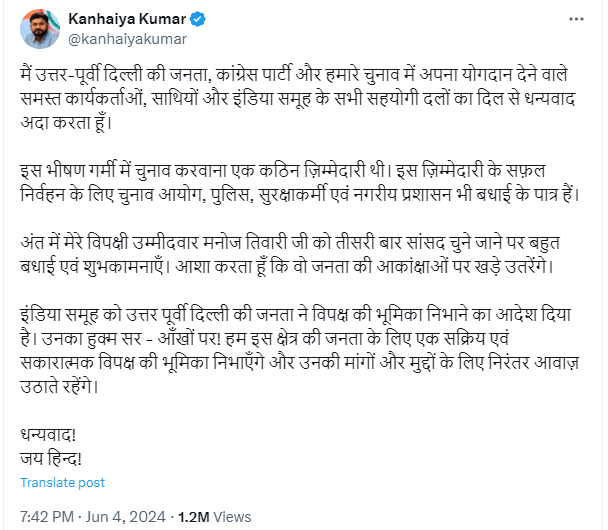The image size is (608, 530).
Task: Click the word Views beside 1.2M
Action: (x=233, y=517)
